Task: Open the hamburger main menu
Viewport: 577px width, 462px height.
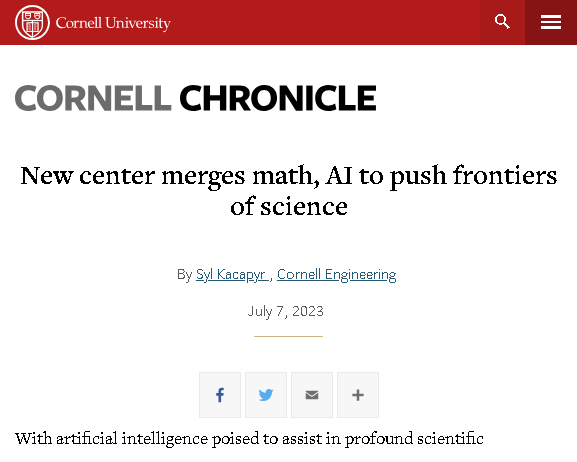Action: coord(551,22)
